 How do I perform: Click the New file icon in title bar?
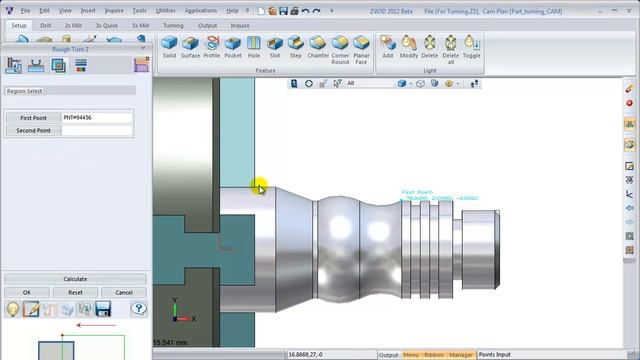261,11
